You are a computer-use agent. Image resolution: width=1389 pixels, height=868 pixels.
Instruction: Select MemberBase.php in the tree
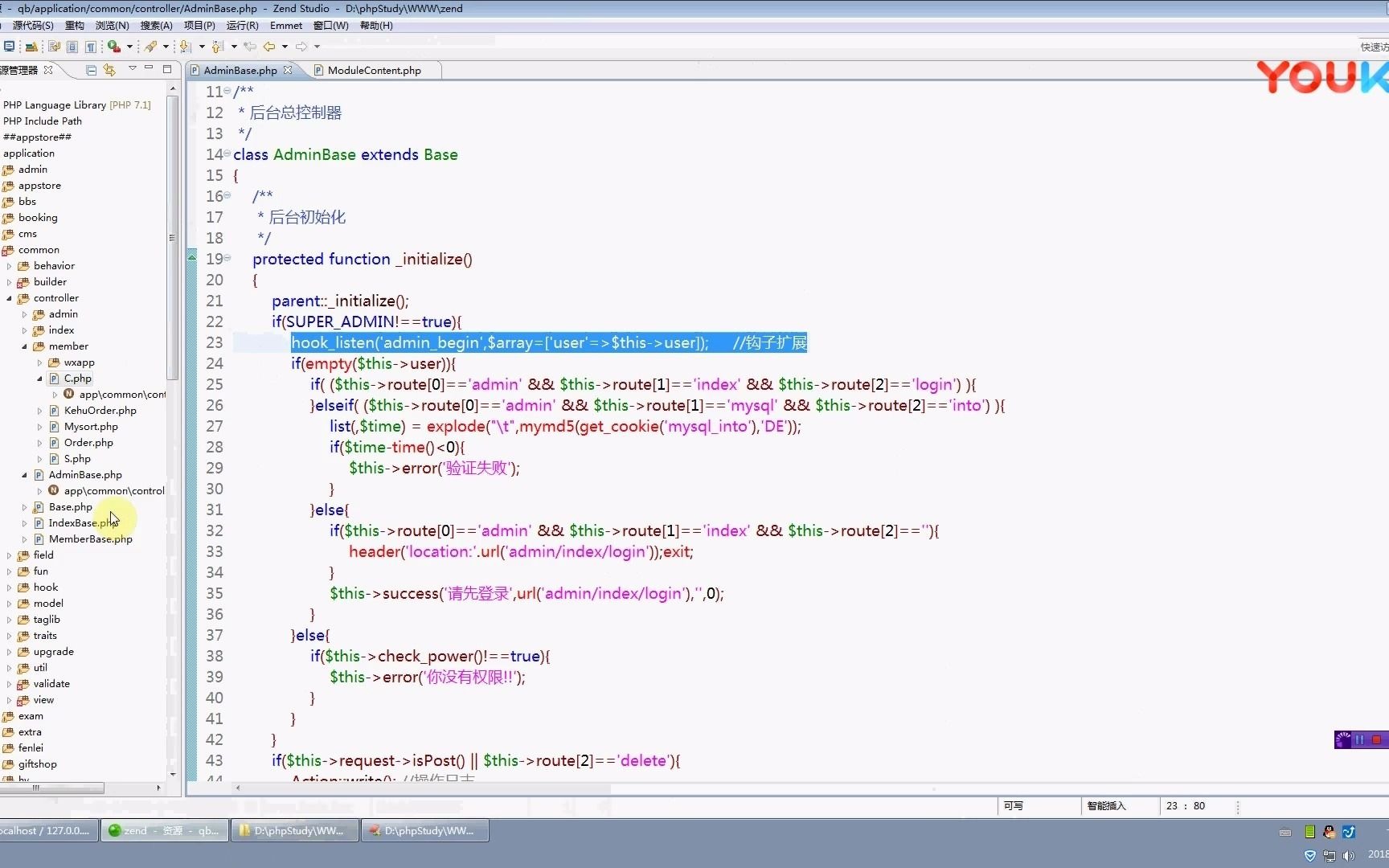(x=90, y=539)
